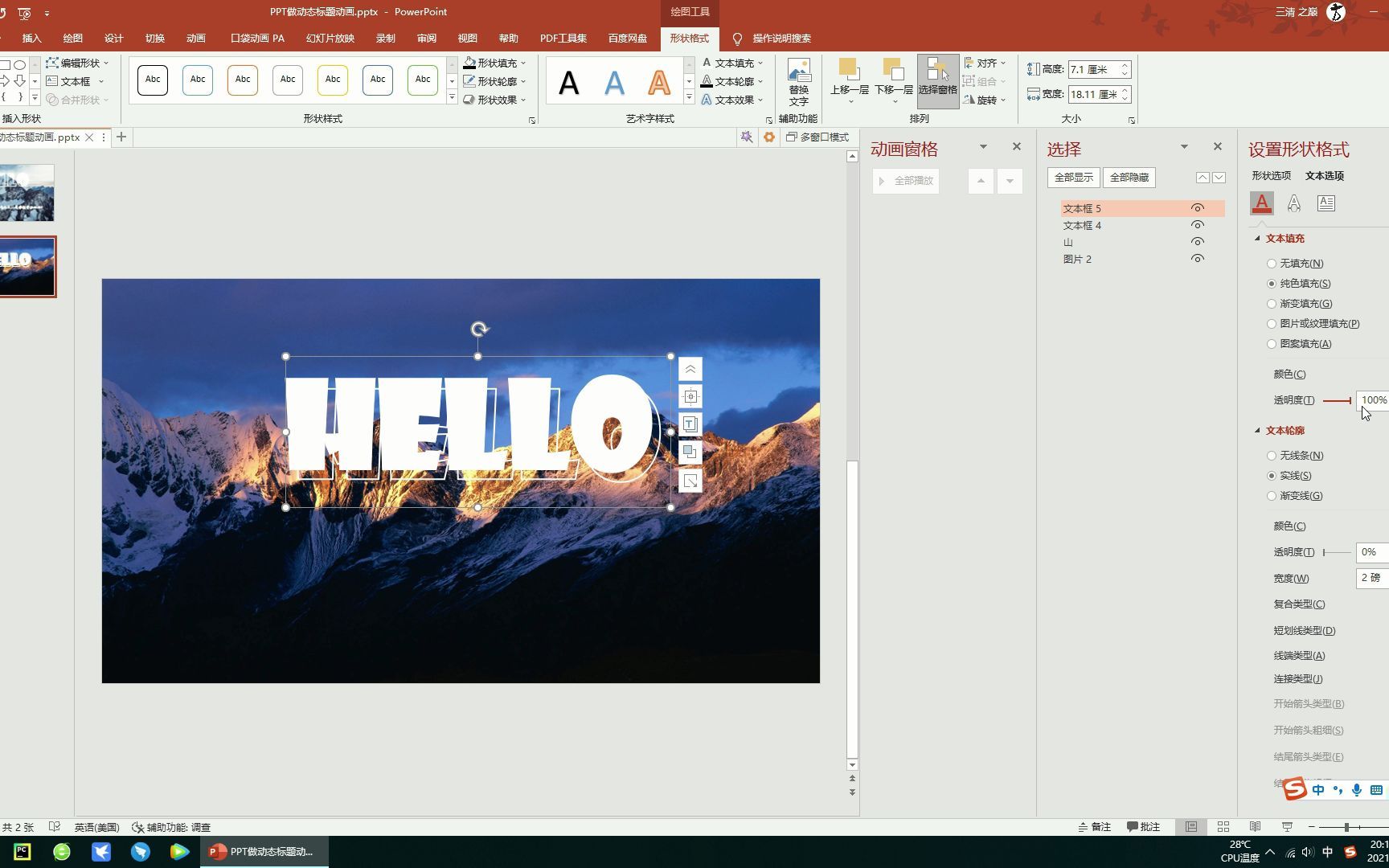
Task: Select the first slide thumbnail
Action: [27, 193]
